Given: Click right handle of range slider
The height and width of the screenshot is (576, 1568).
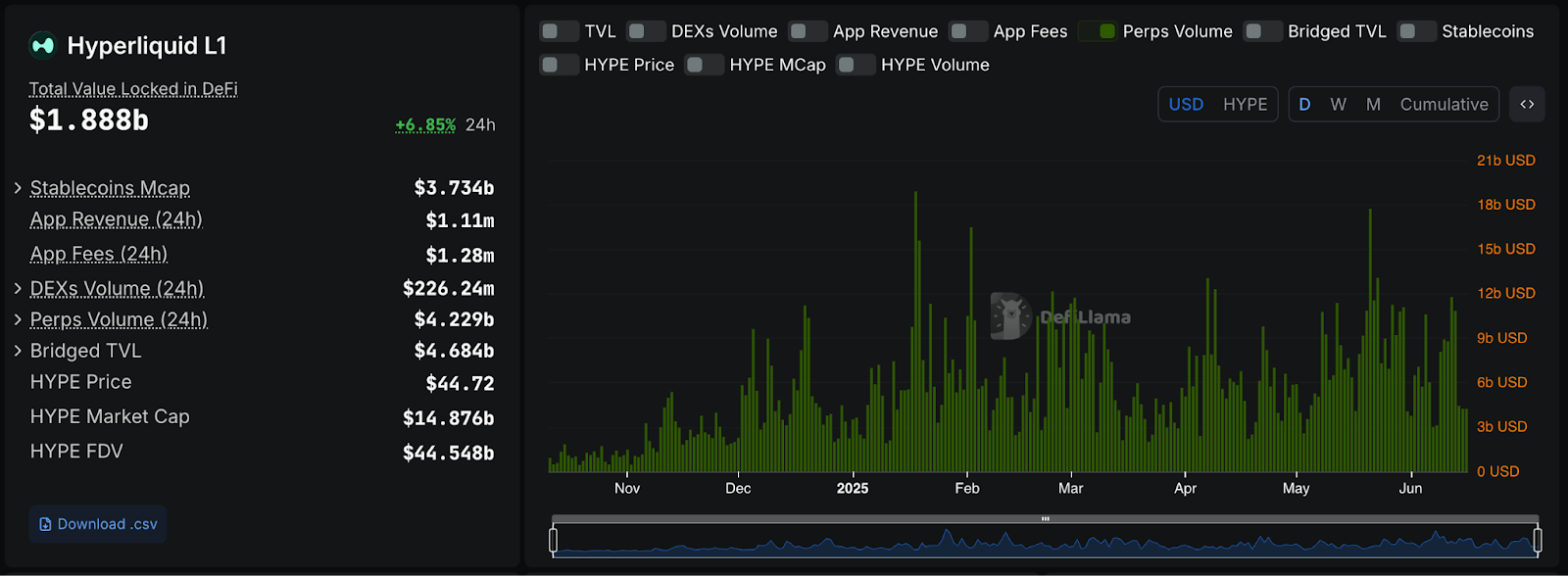Looking at the screenshot, I should (x=1538, y=540).
